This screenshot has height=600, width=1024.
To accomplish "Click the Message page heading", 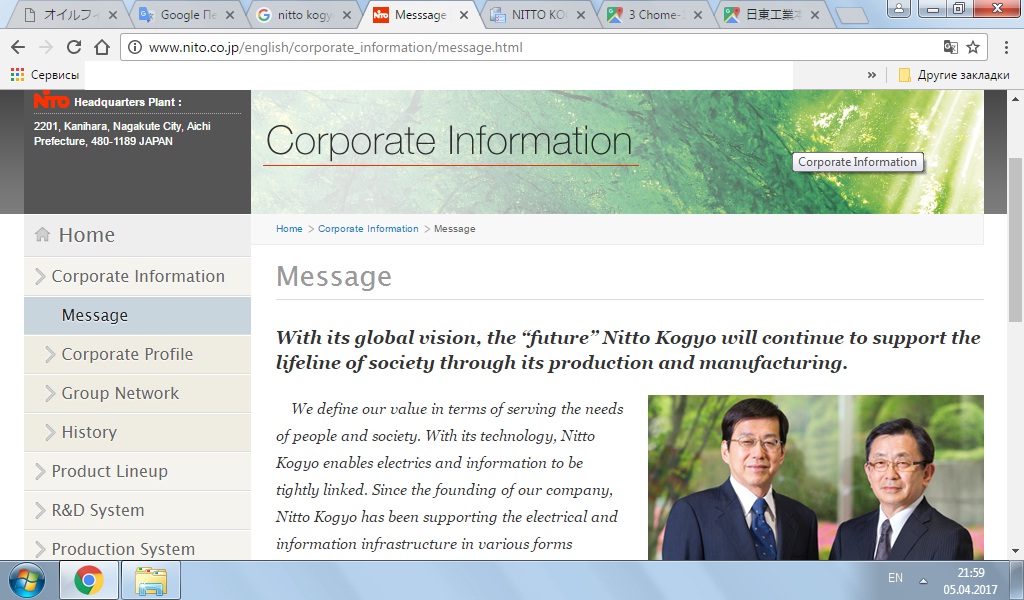I will click(x=334, y=277).
